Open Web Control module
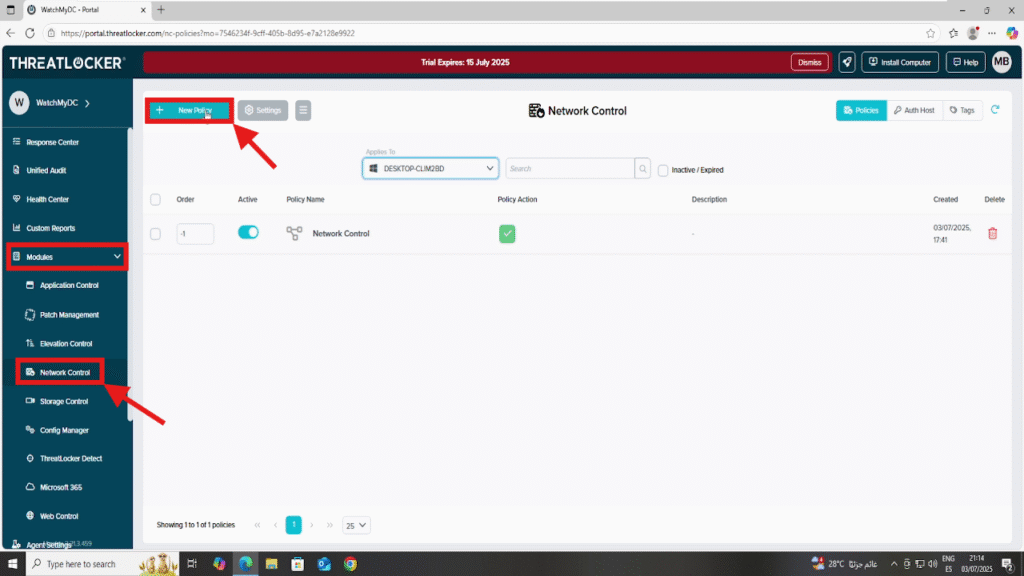This screenshot has width=1024, height=576. (x=58, y=516)
